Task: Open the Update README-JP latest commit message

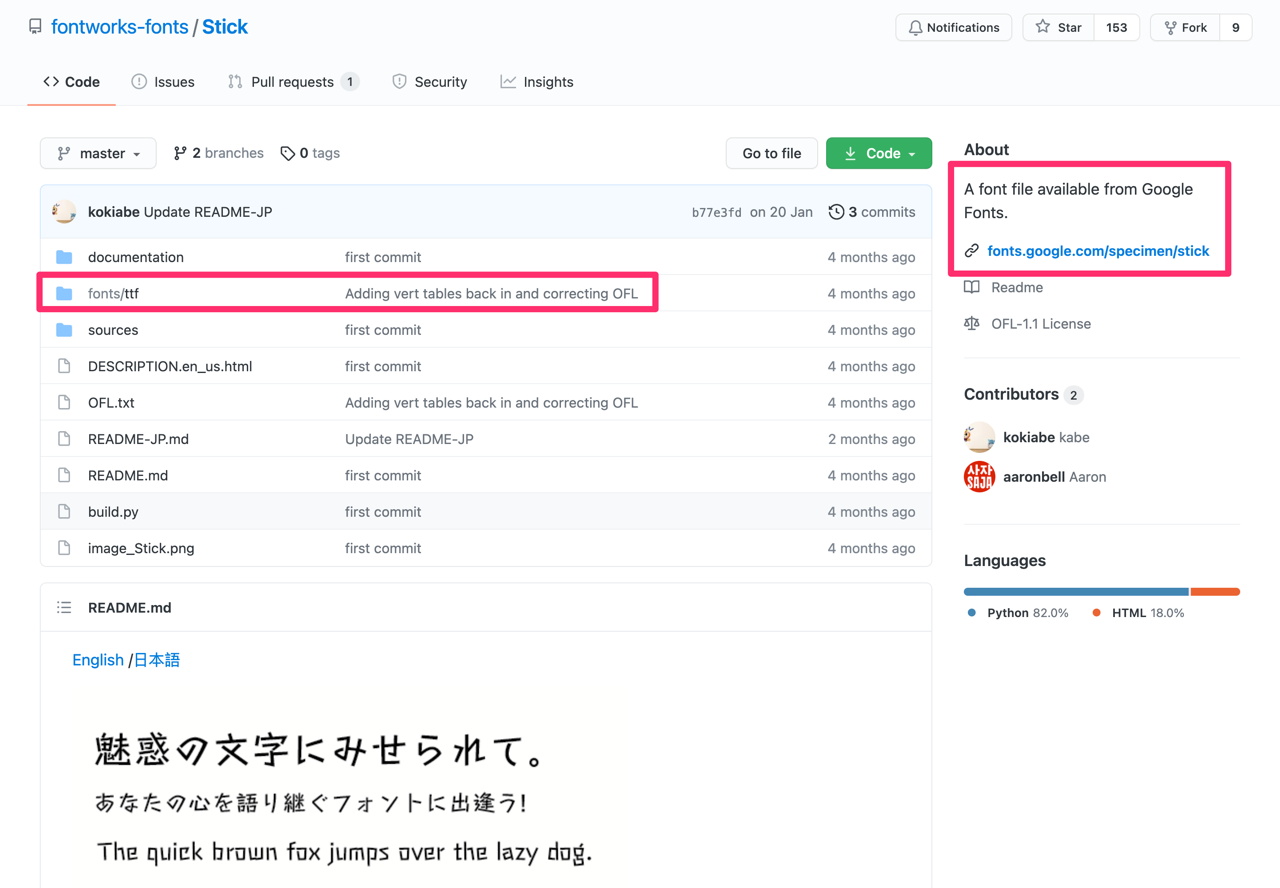Action: tap(208, 212)
